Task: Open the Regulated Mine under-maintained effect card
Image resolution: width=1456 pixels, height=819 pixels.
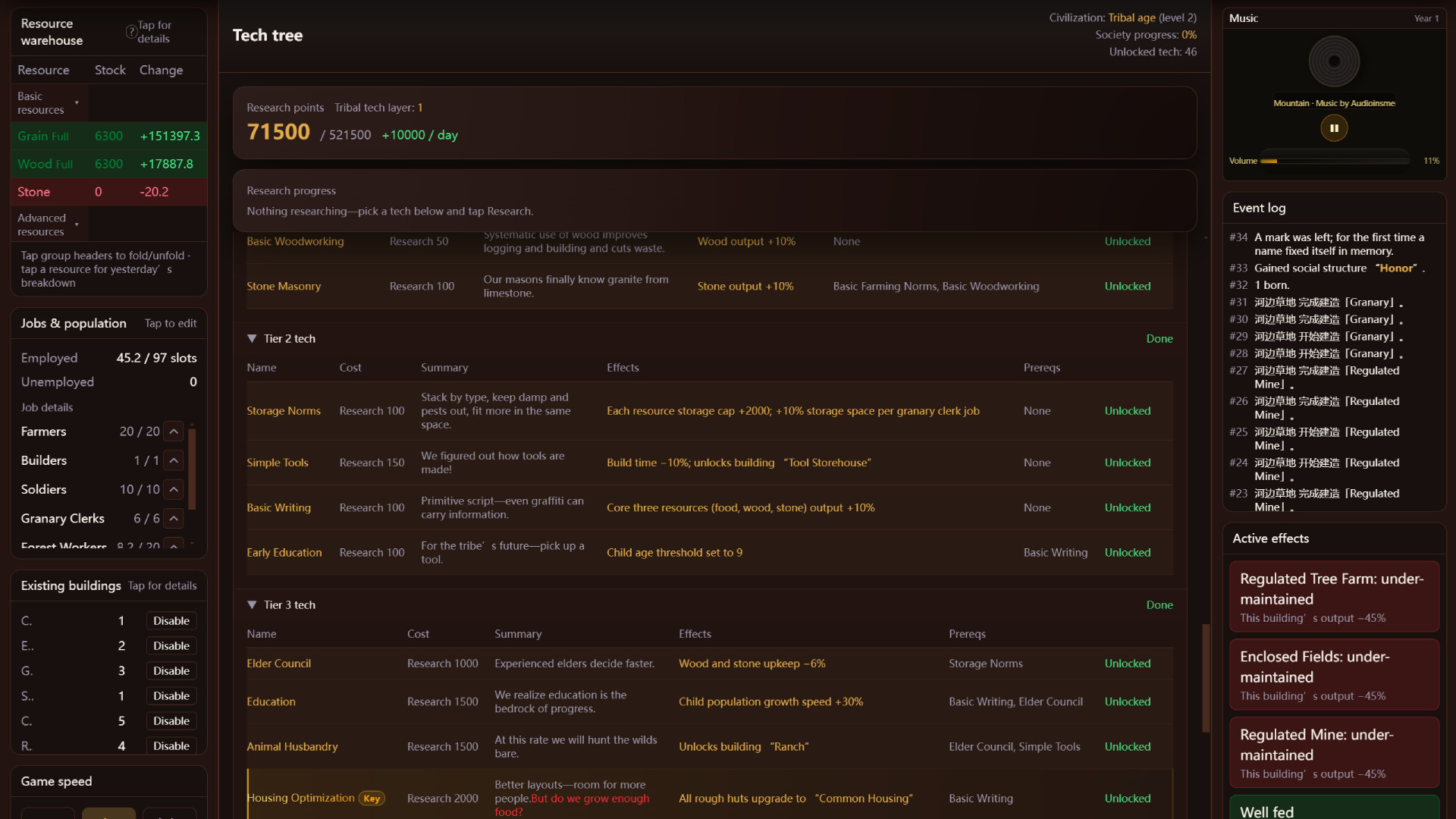Action: pos(1333,752)
